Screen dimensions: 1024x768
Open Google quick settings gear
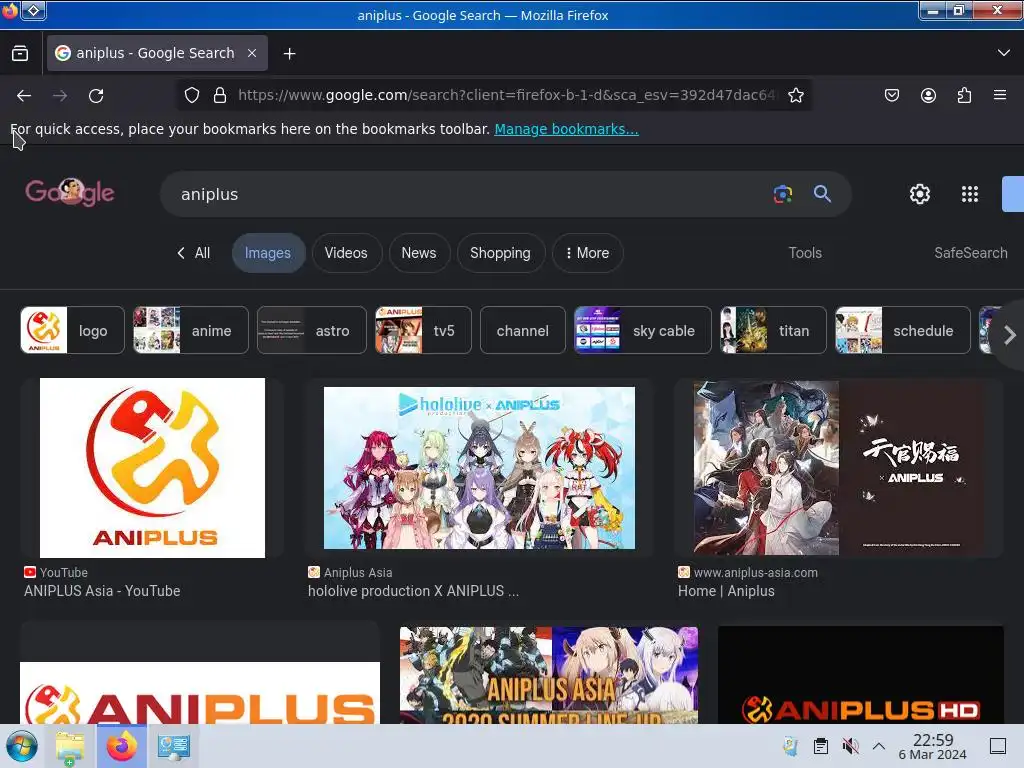(x=920, y=194)
